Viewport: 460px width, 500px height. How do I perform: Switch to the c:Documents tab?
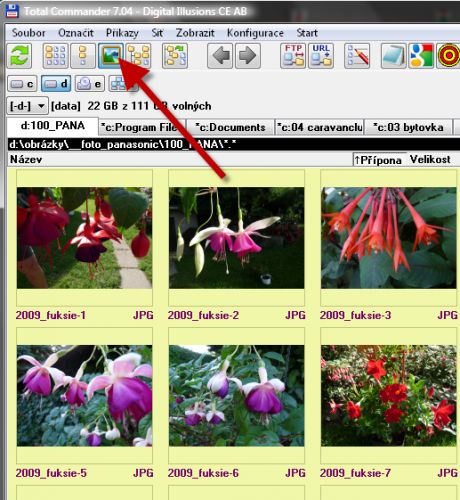pos(230,127)
